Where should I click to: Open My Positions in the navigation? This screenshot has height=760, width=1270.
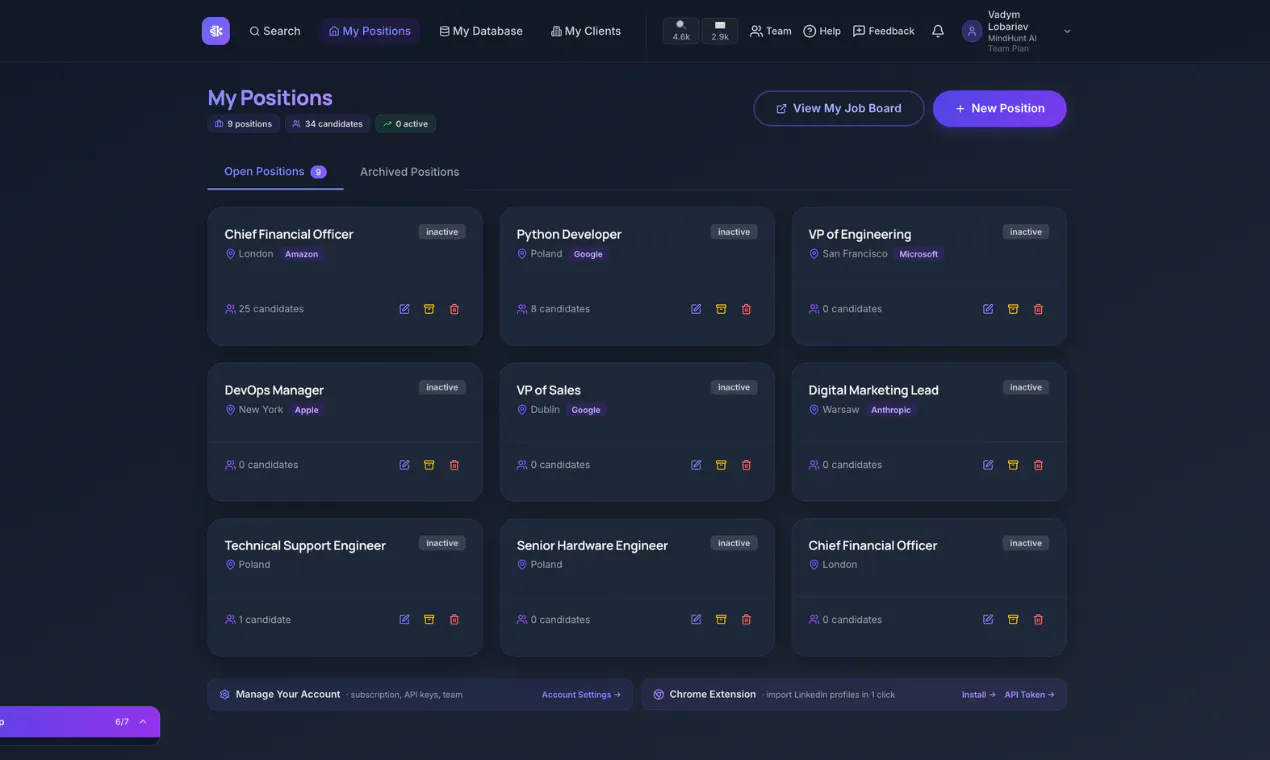click(370, 31)
